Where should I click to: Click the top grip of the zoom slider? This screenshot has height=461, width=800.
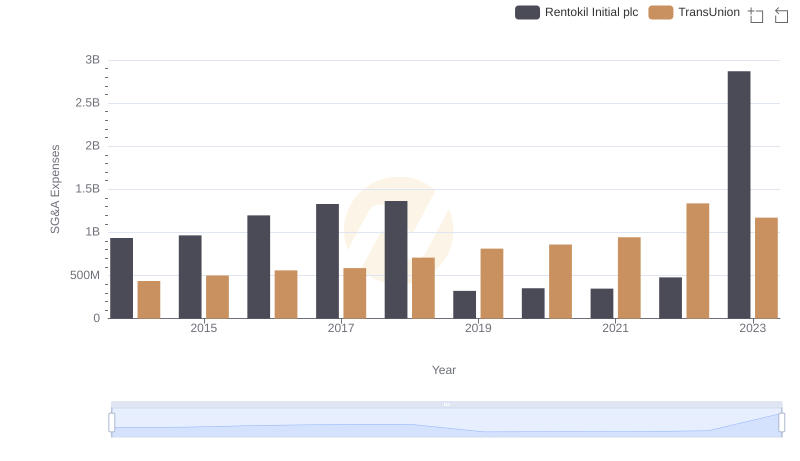pos(446,404)
